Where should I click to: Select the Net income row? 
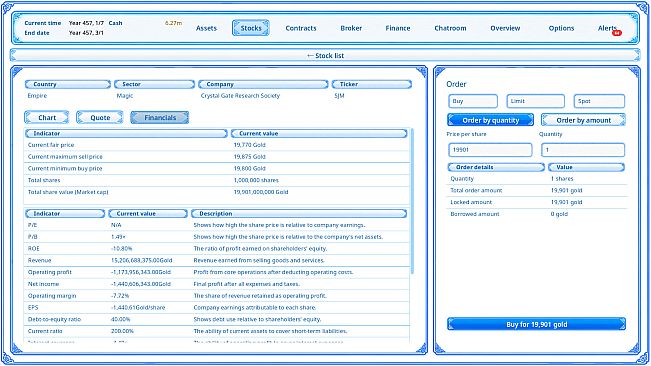(217, 284)
